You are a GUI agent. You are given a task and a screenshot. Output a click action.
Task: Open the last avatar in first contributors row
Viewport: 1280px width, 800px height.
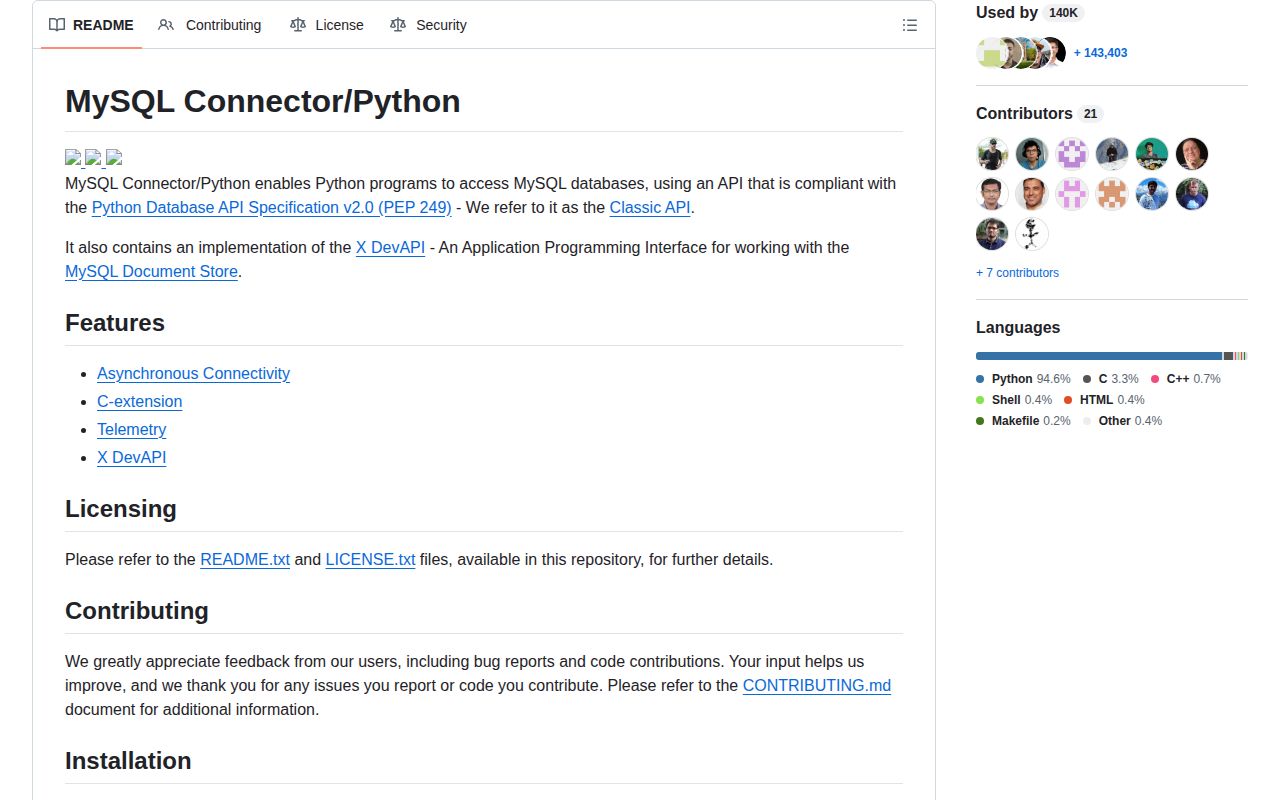coord(1192,154)
